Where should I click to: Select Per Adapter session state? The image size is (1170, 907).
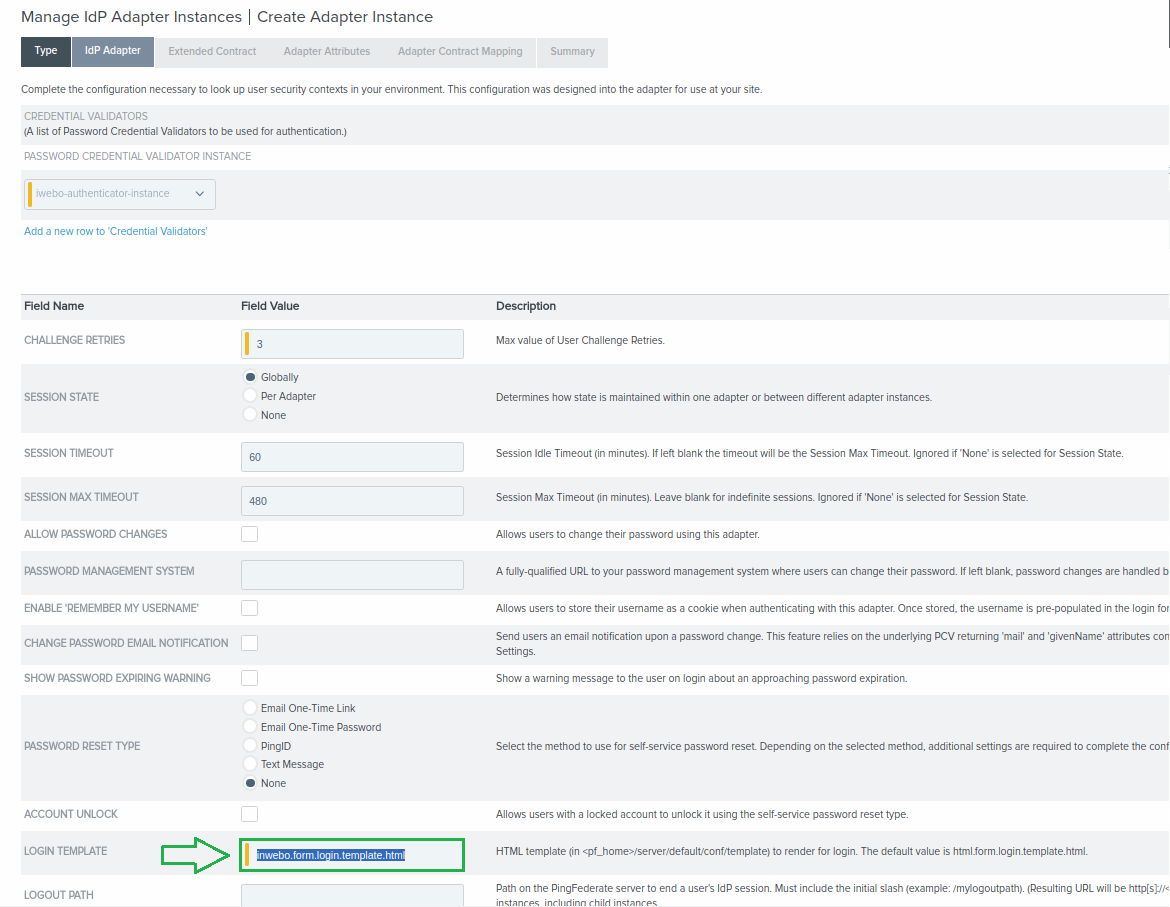pyautogui.click(x=250, y=396)
